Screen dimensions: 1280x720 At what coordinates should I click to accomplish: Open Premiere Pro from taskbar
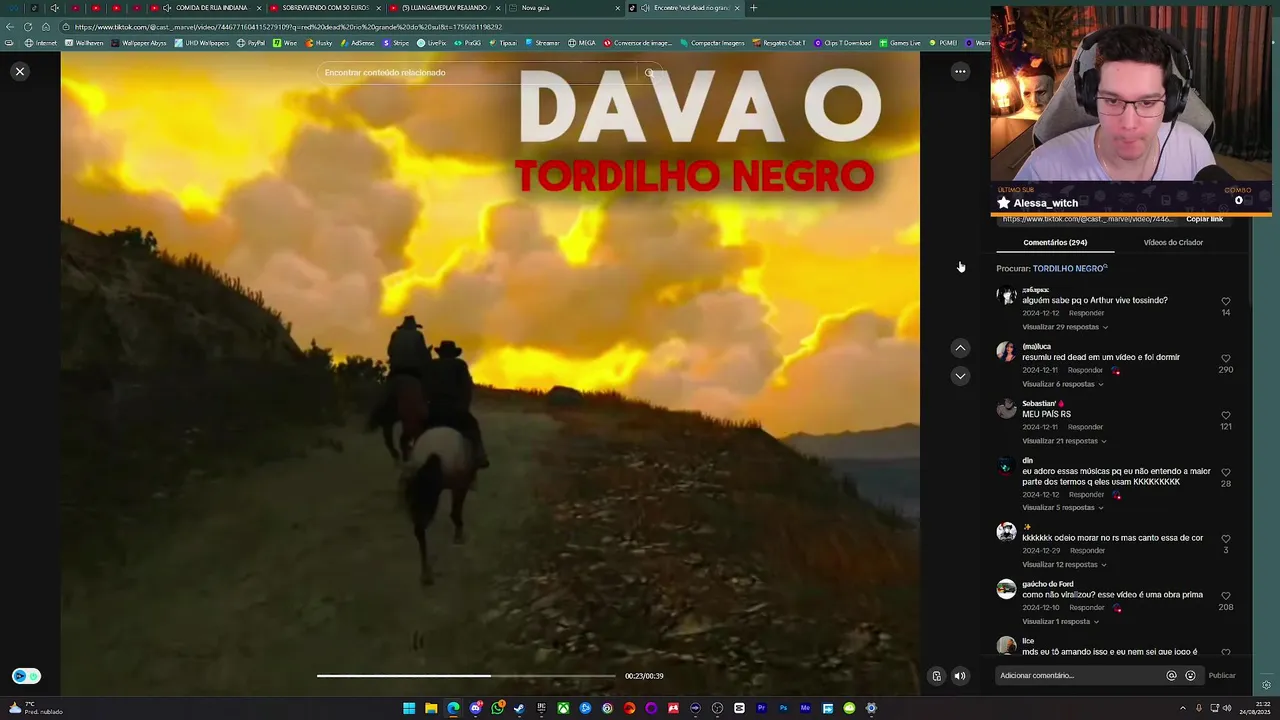761,708
